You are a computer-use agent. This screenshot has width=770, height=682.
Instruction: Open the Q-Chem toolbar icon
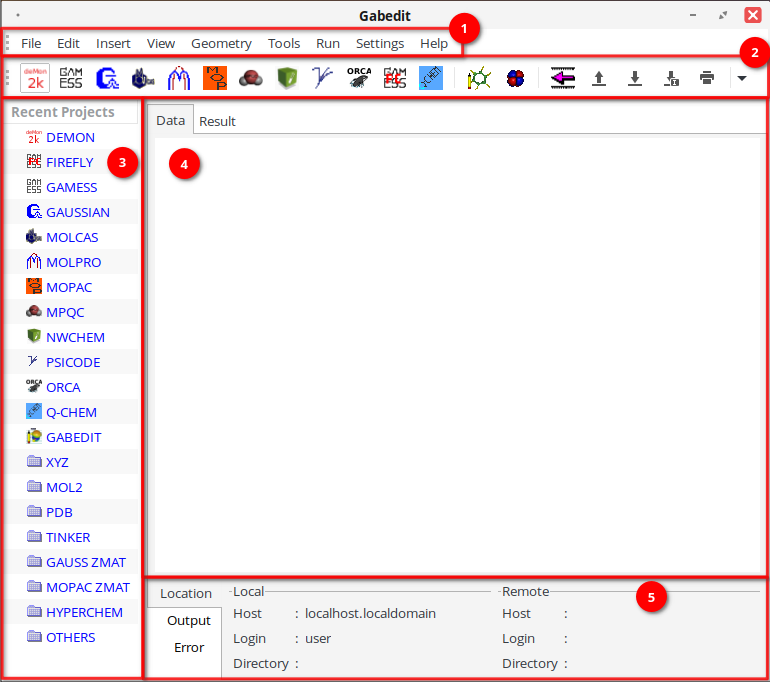431,78
